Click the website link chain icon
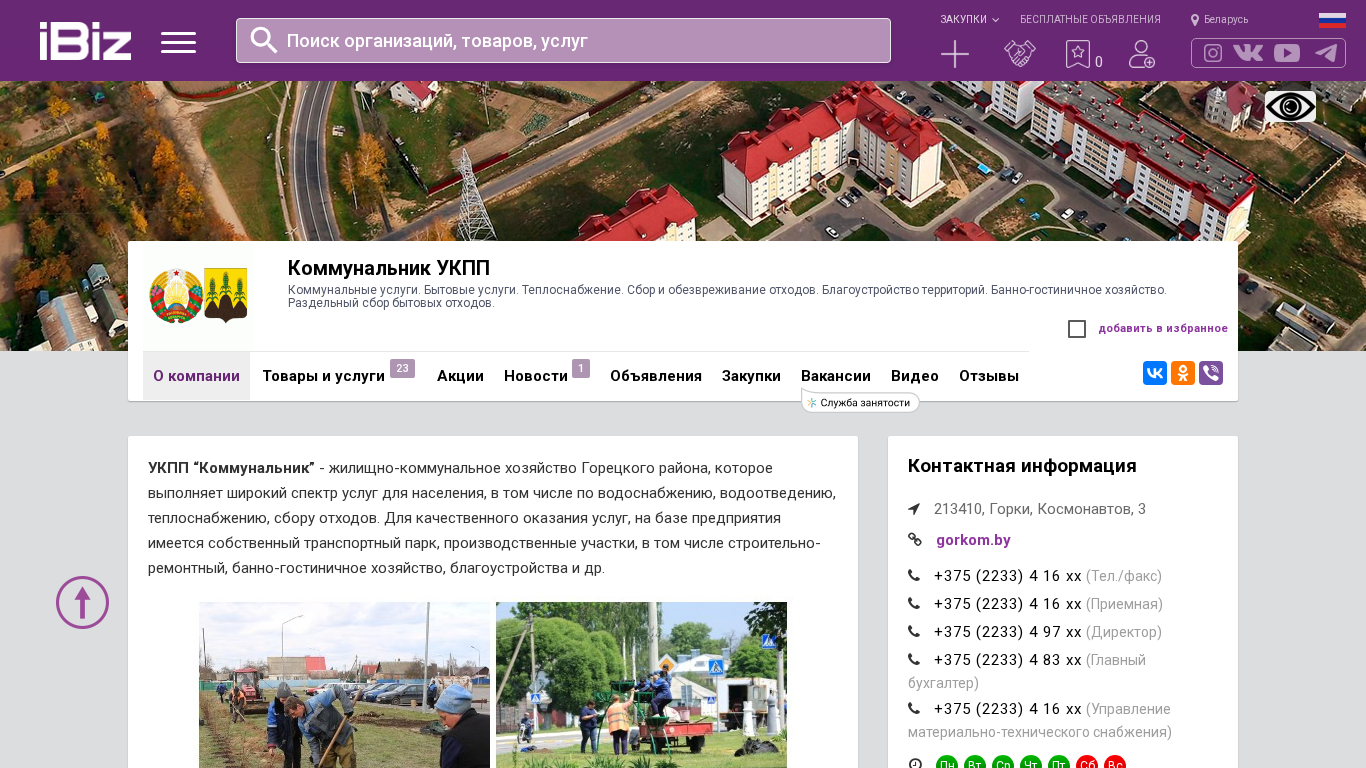 point(915,539)
